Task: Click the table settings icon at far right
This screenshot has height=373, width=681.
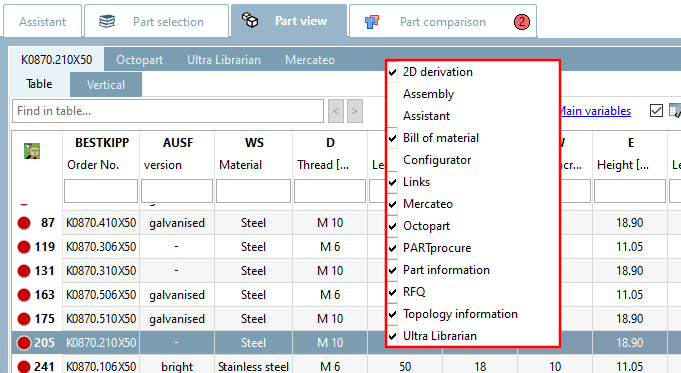Action: (x=675, y=111)
